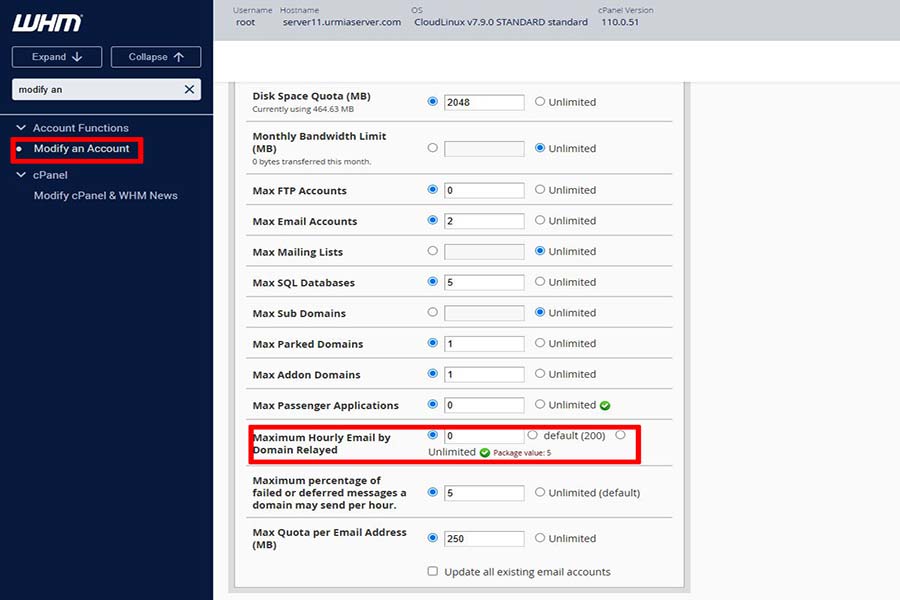900x600 pixels.
Task: Collapse the cPanel sidebar section
Action: click(22, 175)
